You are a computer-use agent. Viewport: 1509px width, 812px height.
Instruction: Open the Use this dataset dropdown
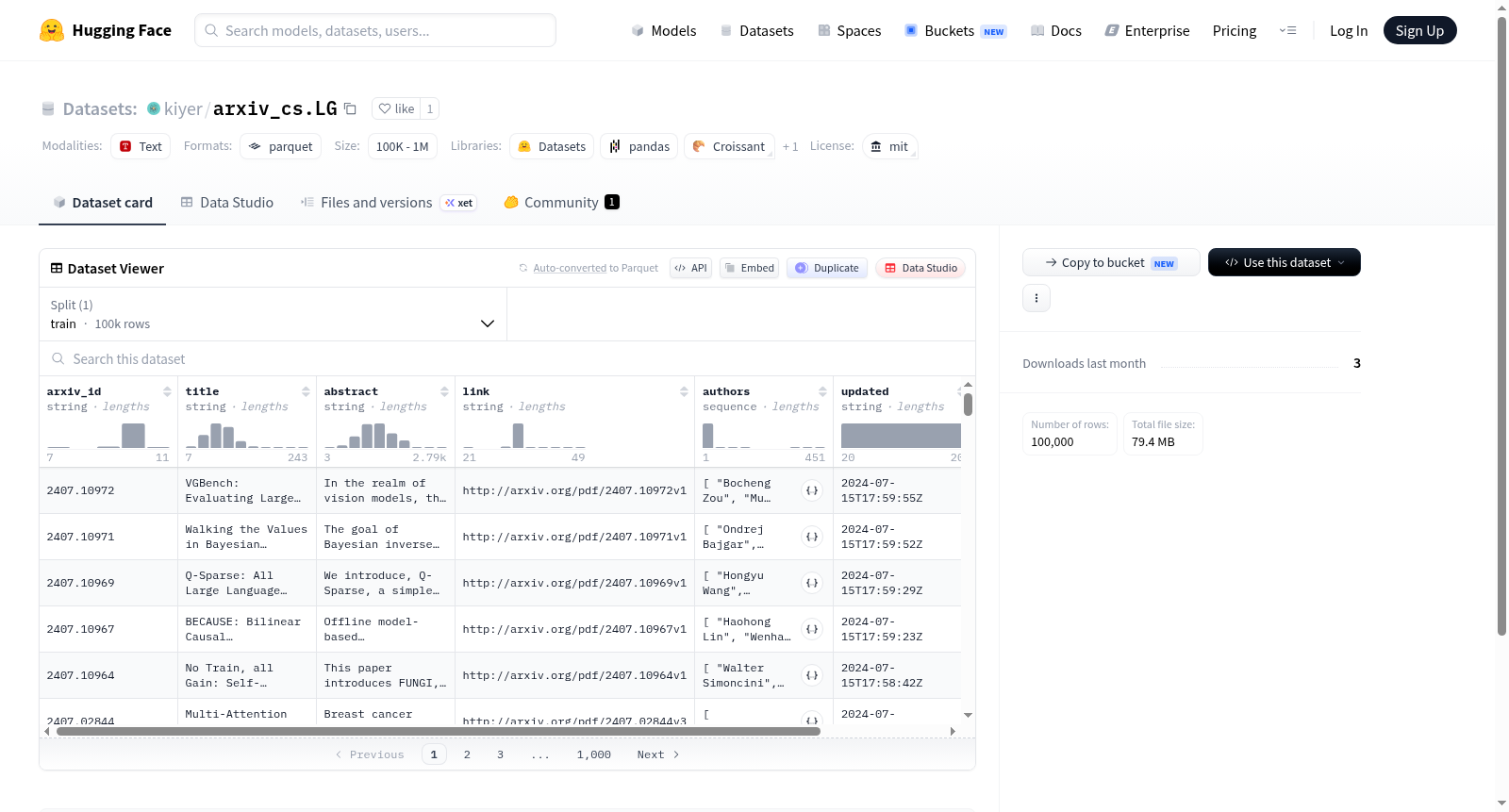(1285, 262)
